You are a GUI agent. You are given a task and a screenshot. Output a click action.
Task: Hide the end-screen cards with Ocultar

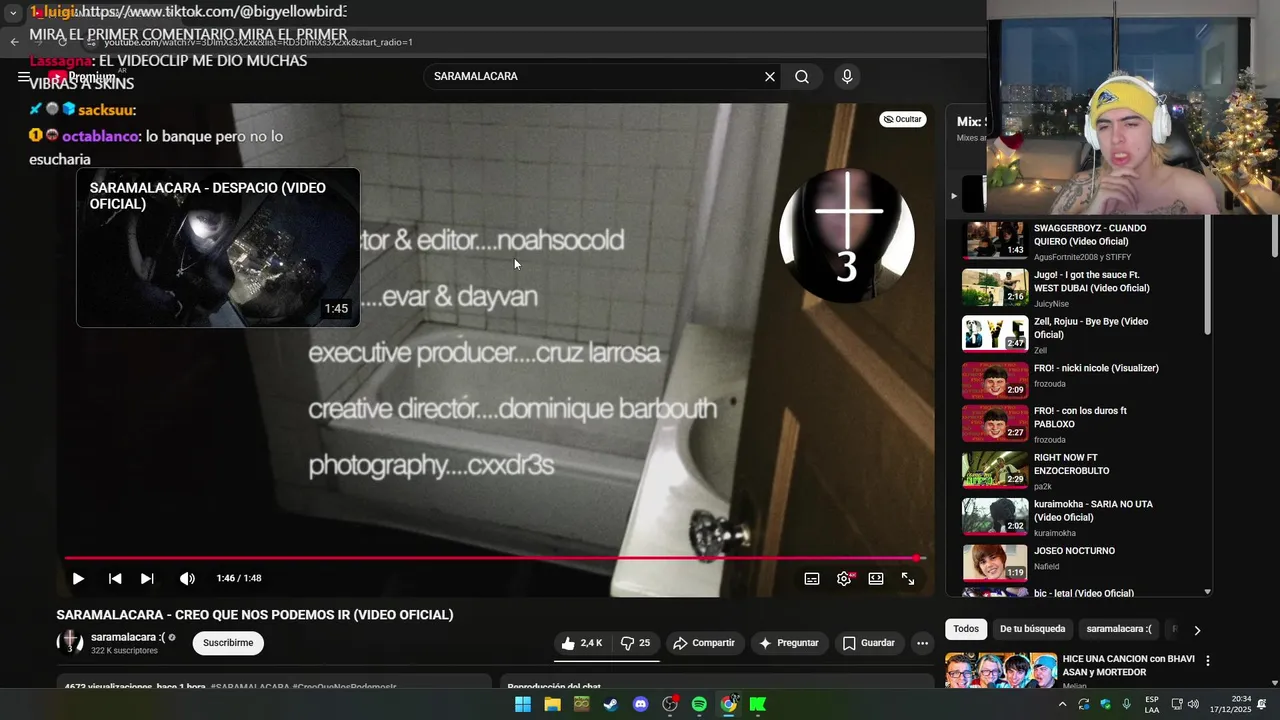tap(903, 119)
